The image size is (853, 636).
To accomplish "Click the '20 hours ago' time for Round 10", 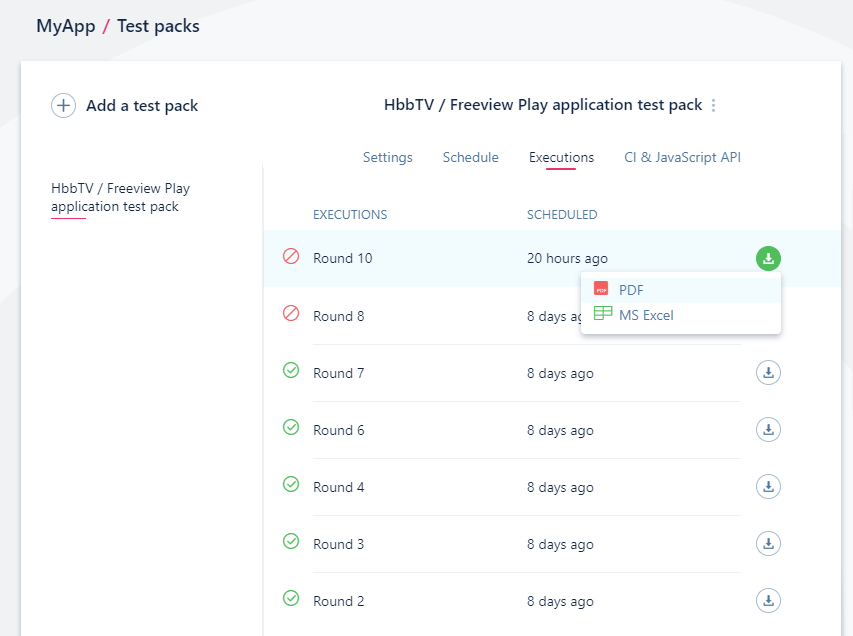I will click(567, 258).
